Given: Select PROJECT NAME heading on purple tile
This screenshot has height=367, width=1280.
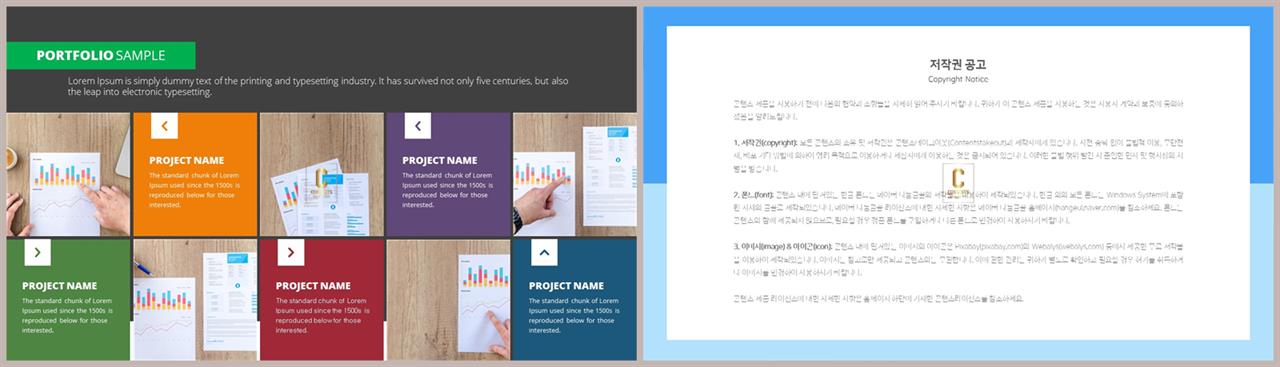Looking at the screenshot, I should 440,160.
